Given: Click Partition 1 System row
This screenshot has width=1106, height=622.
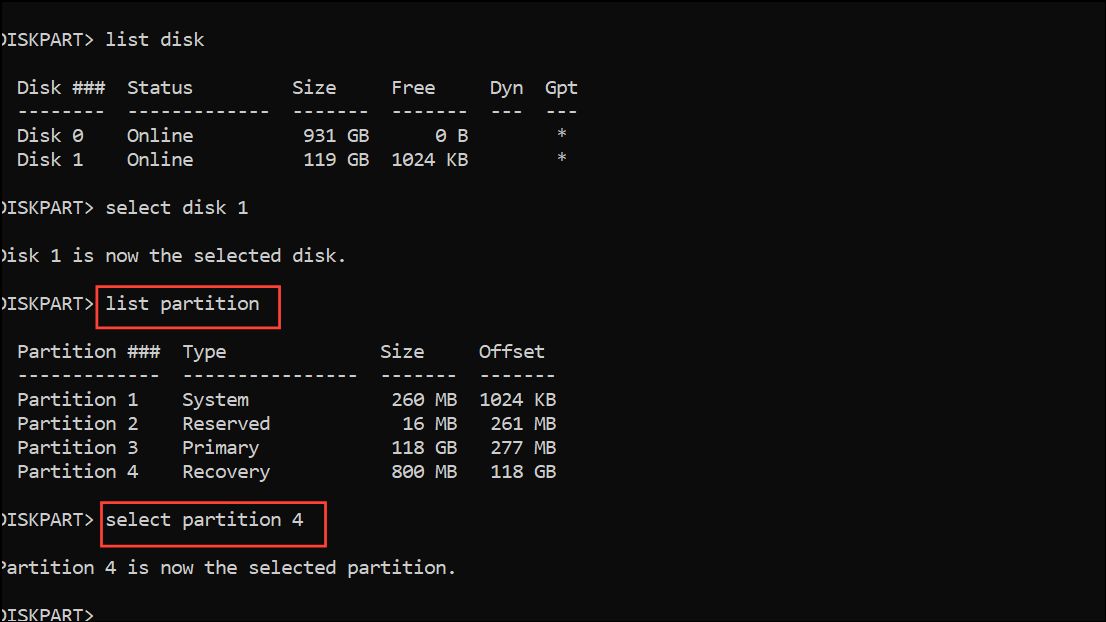Looking at the screenshot, I should pyautogui.click(x=286, y=399).
